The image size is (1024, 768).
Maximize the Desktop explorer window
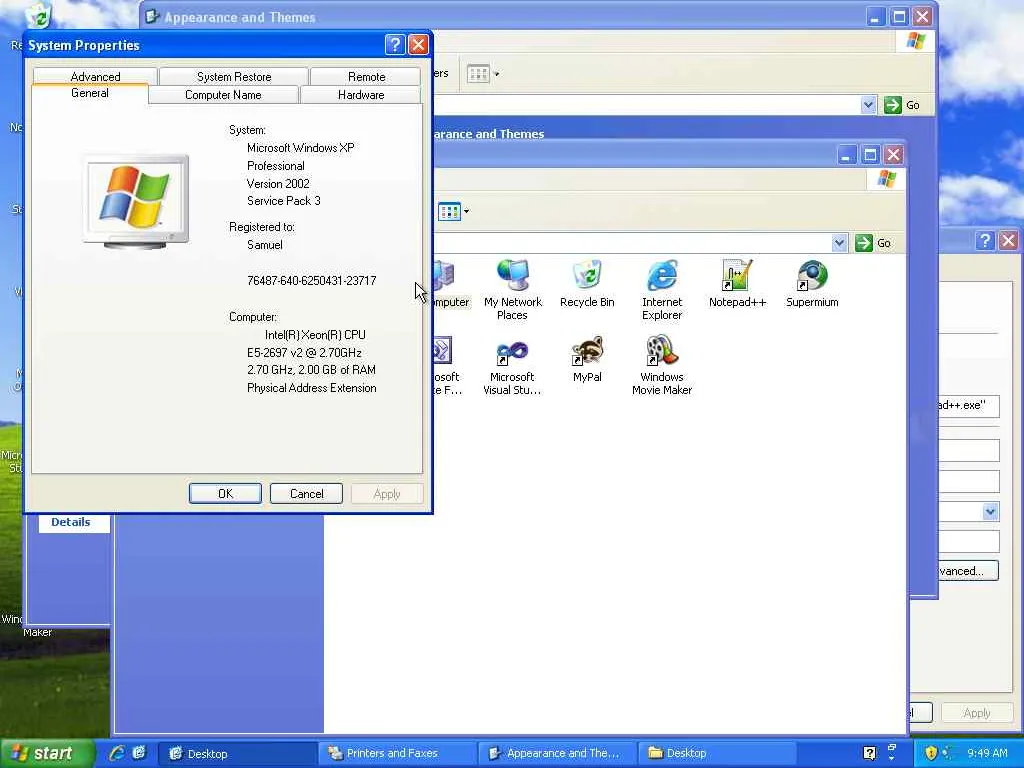870,155
